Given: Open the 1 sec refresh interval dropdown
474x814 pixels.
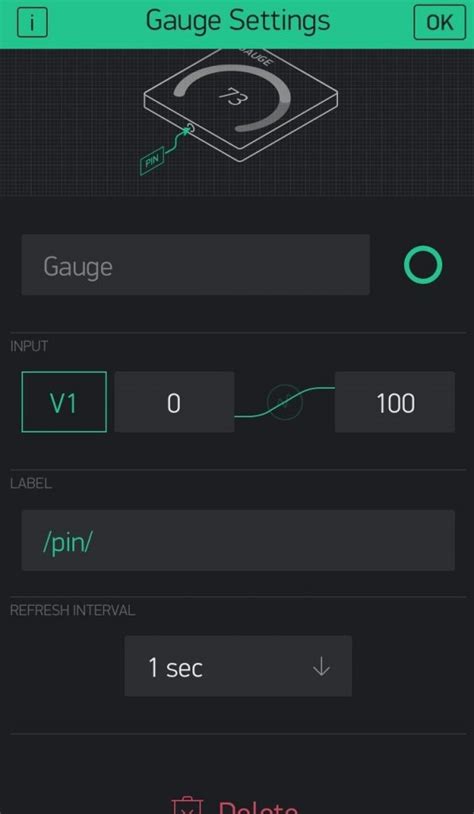Looking at the screenshot, I should click(238, 666).
